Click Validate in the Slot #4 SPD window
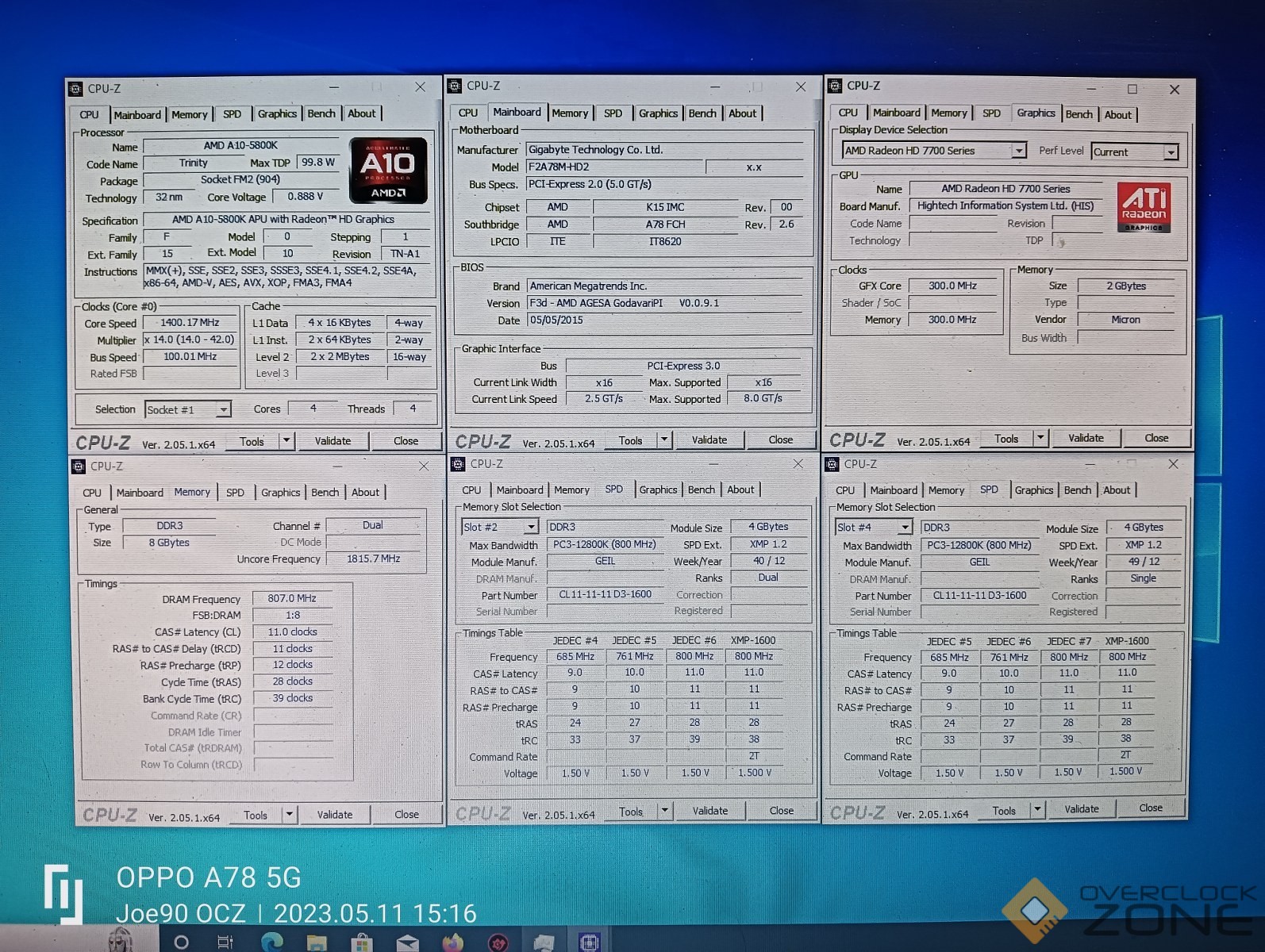Image resolution: width=1265 pixels, height=952 pixels. coord(1082,809)
